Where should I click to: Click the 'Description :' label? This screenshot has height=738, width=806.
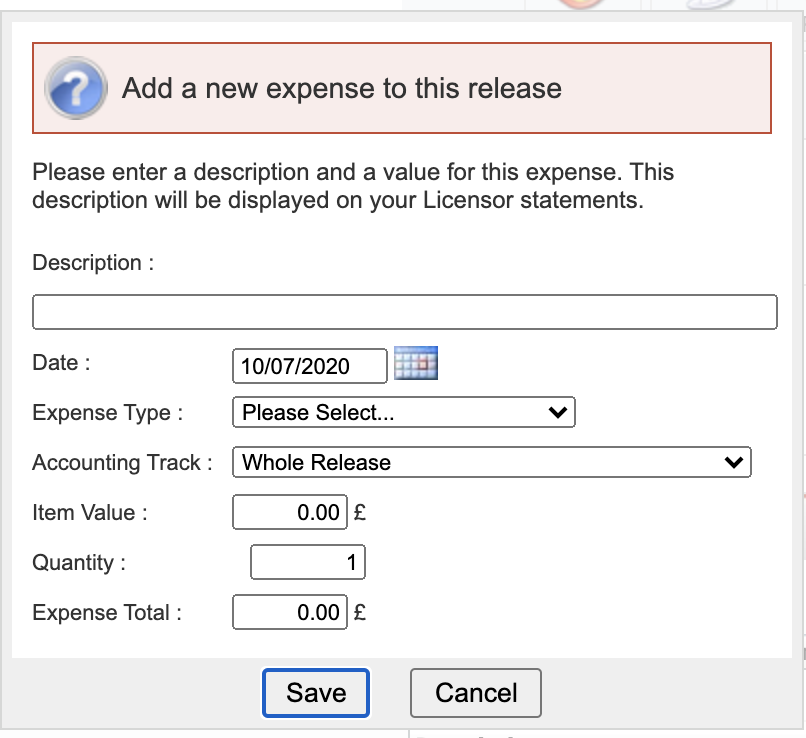(94, 263)
